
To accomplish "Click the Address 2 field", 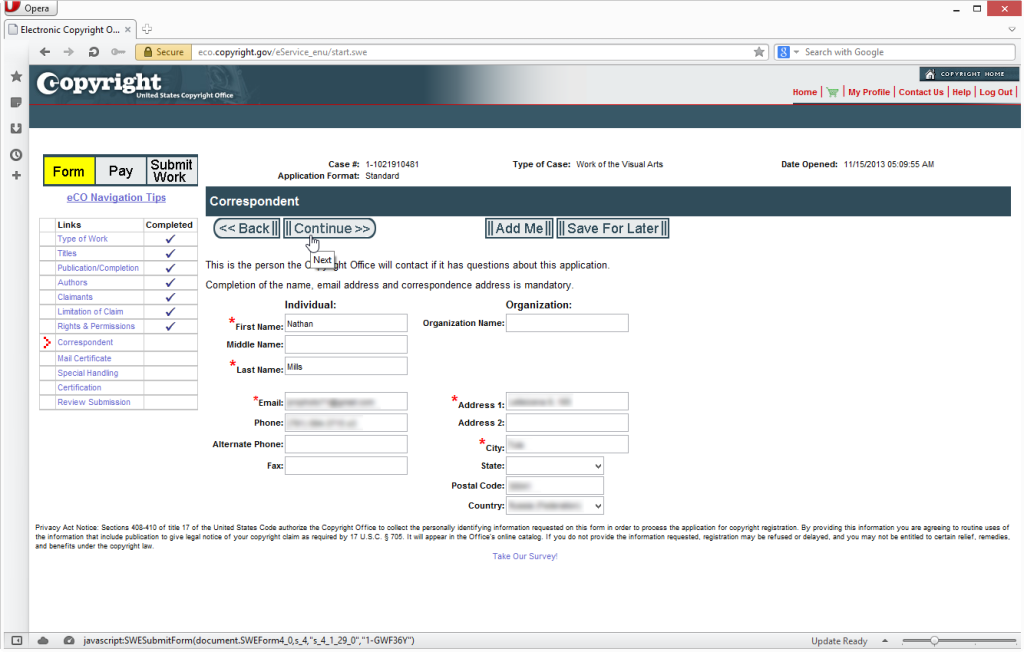I will [567, 423].
